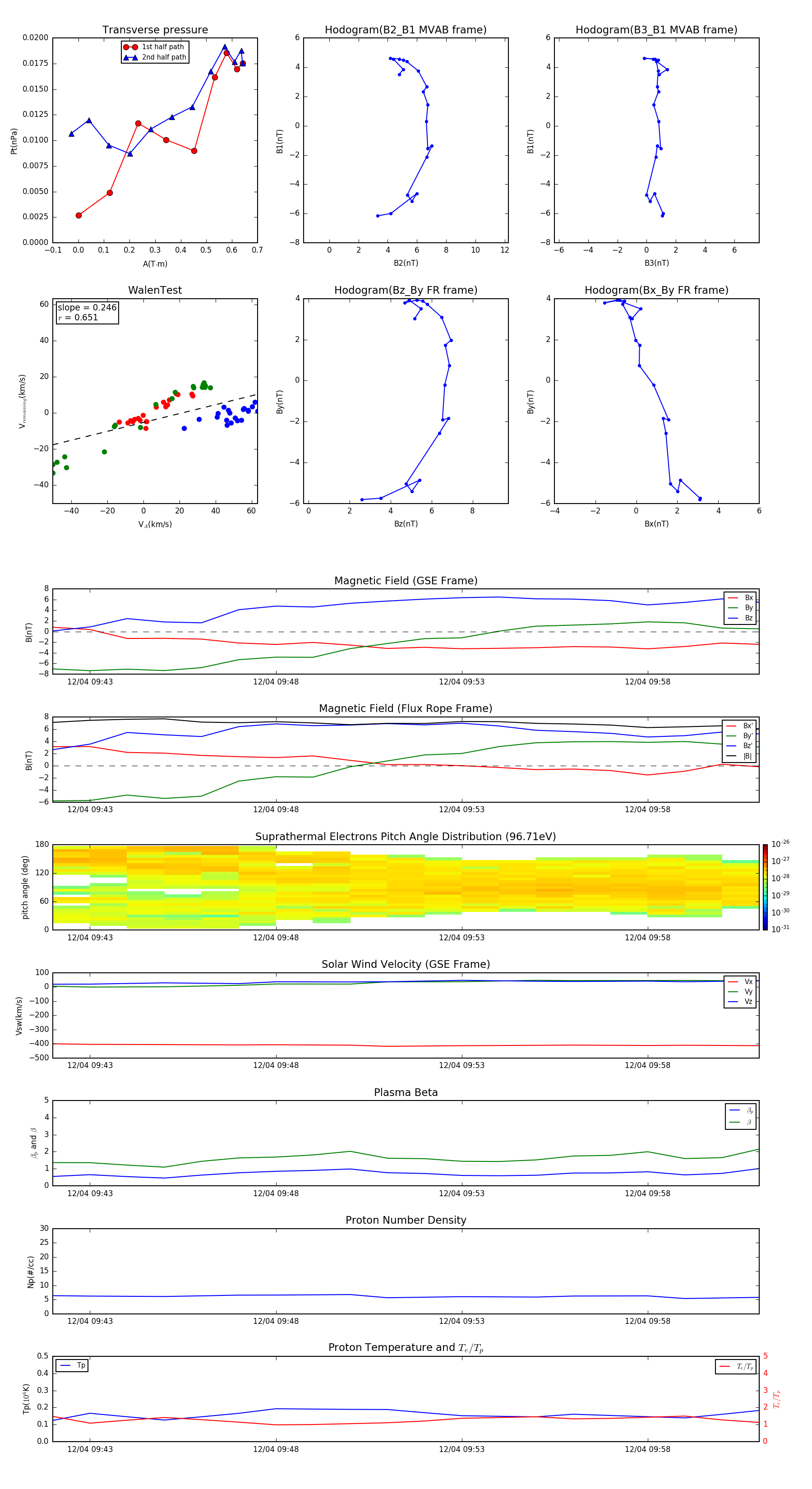Click the Proton Temperature and Te/Tp title

click(x=406, y=1349)
